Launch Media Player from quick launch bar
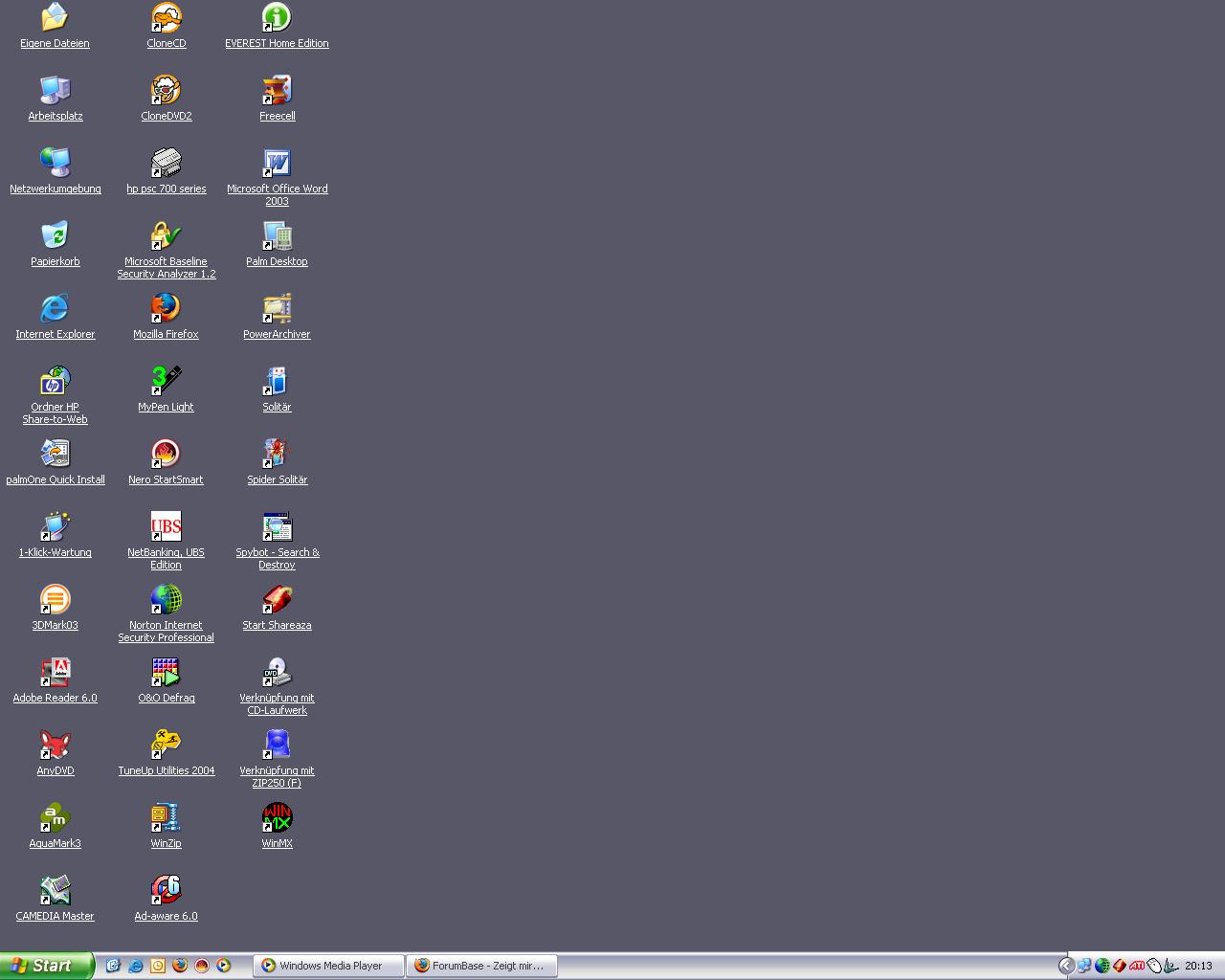 [x=223, y=966]
